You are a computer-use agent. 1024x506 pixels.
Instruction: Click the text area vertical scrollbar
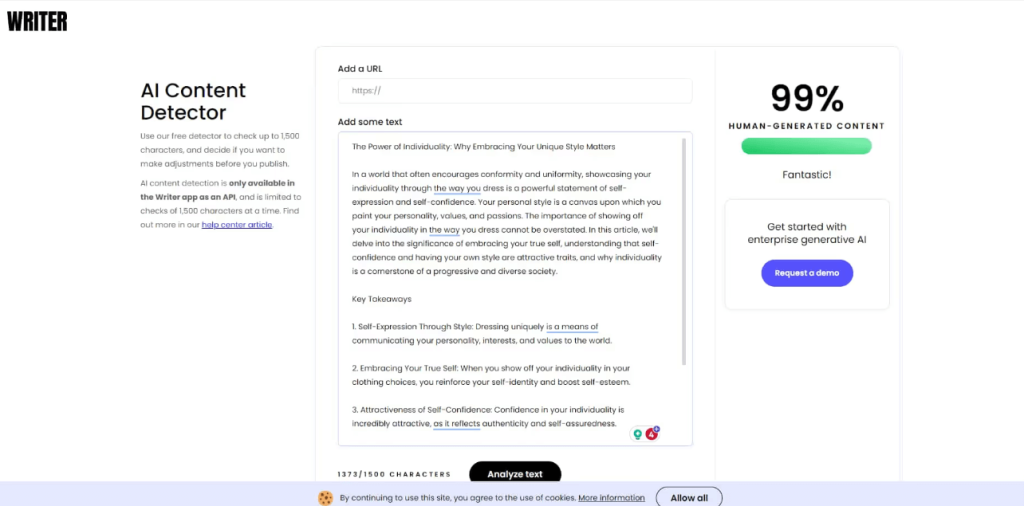pos(684,250)
